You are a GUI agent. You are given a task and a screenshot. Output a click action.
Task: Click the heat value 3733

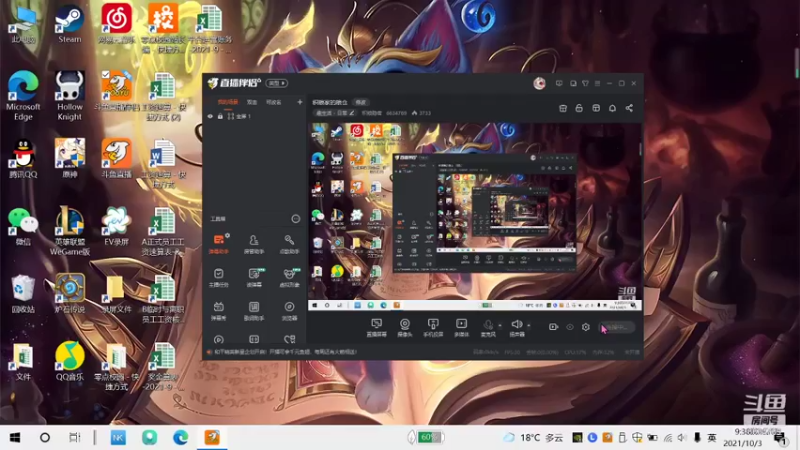(421, 113)
